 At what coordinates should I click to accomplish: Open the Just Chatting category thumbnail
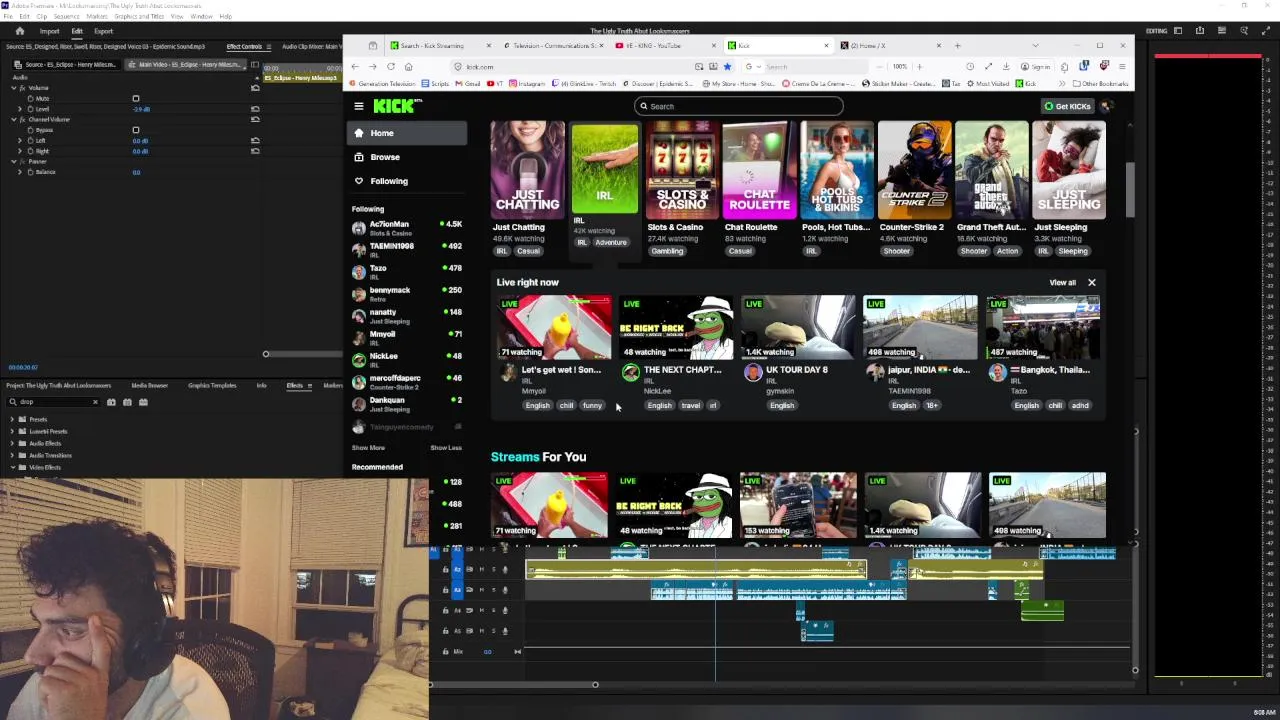pos(527,170)
